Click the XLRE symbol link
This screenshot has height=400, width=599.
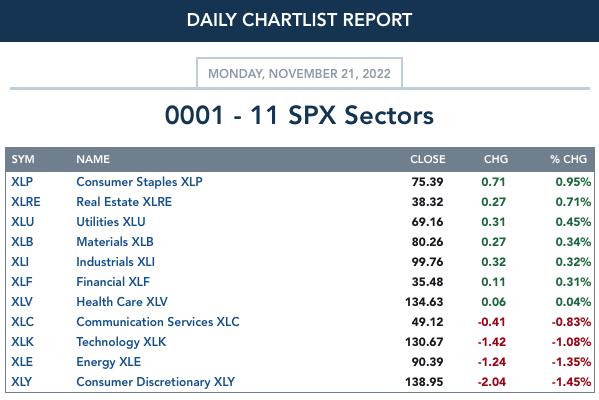point(26,202)
